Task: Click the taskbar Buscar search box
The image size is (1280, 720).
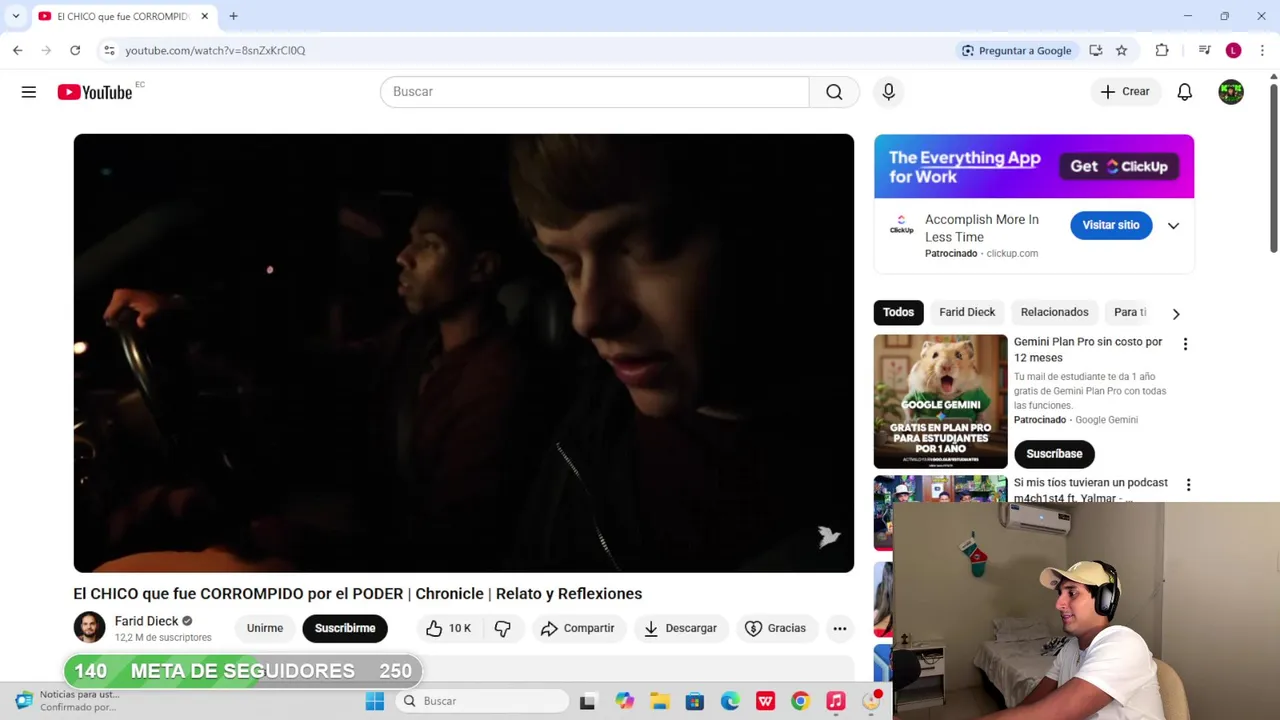Action: (x=483, y=701)
